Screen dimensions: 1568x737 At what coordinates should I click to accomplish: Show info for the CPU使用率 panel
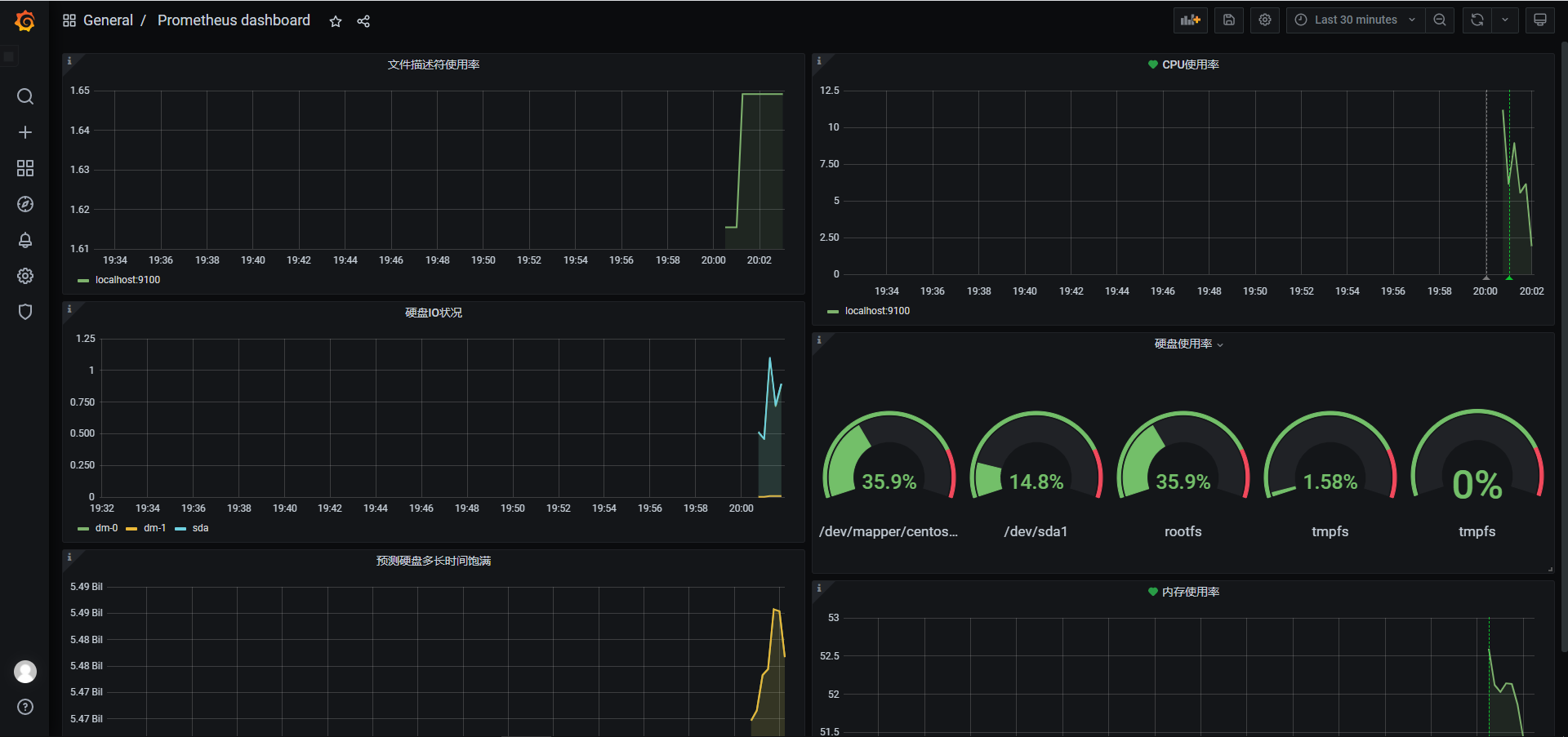tap(819, 61)
